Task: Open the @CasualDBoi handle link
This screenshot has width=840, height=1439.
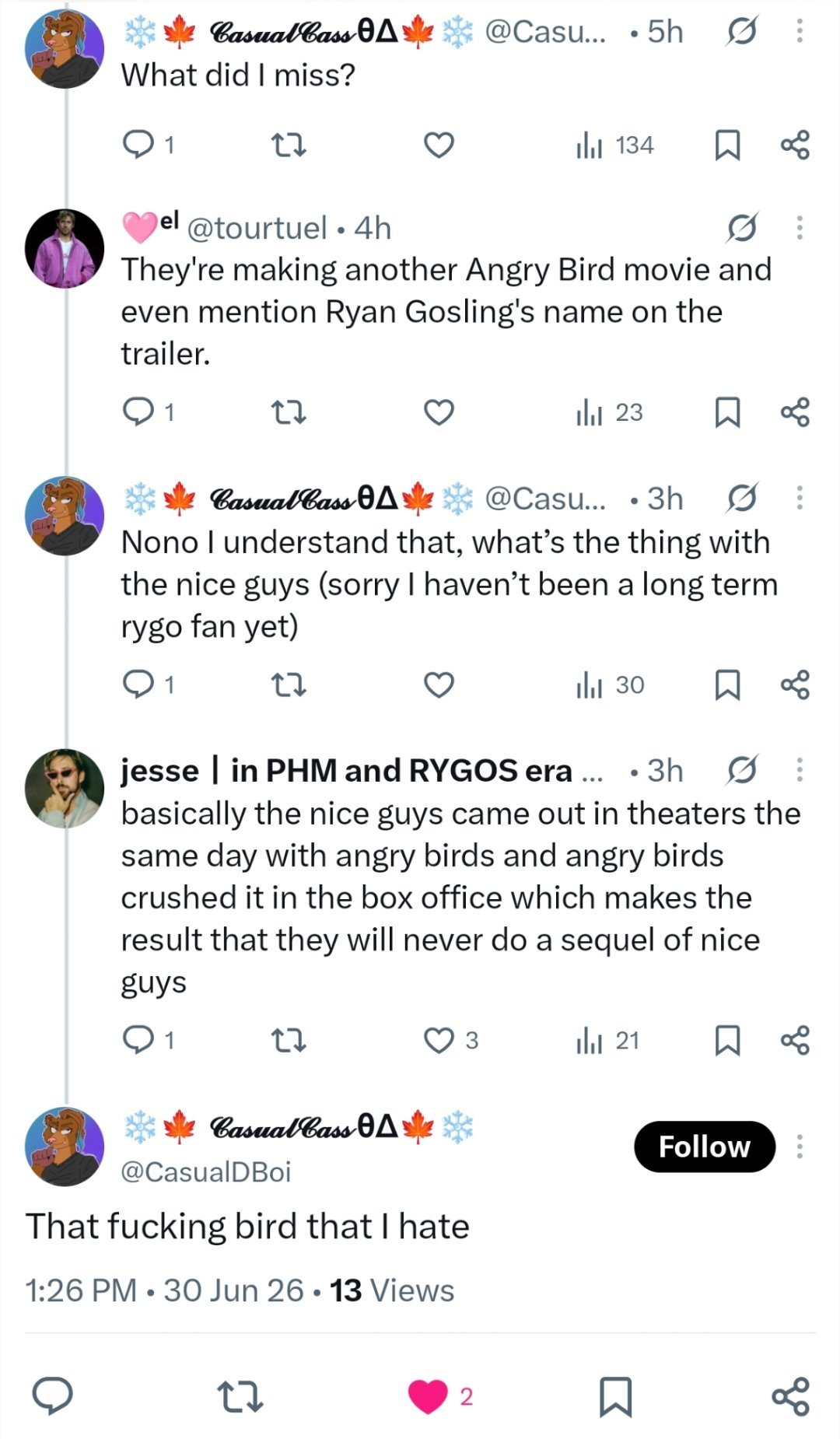Action: click(x=206, y=1171)
